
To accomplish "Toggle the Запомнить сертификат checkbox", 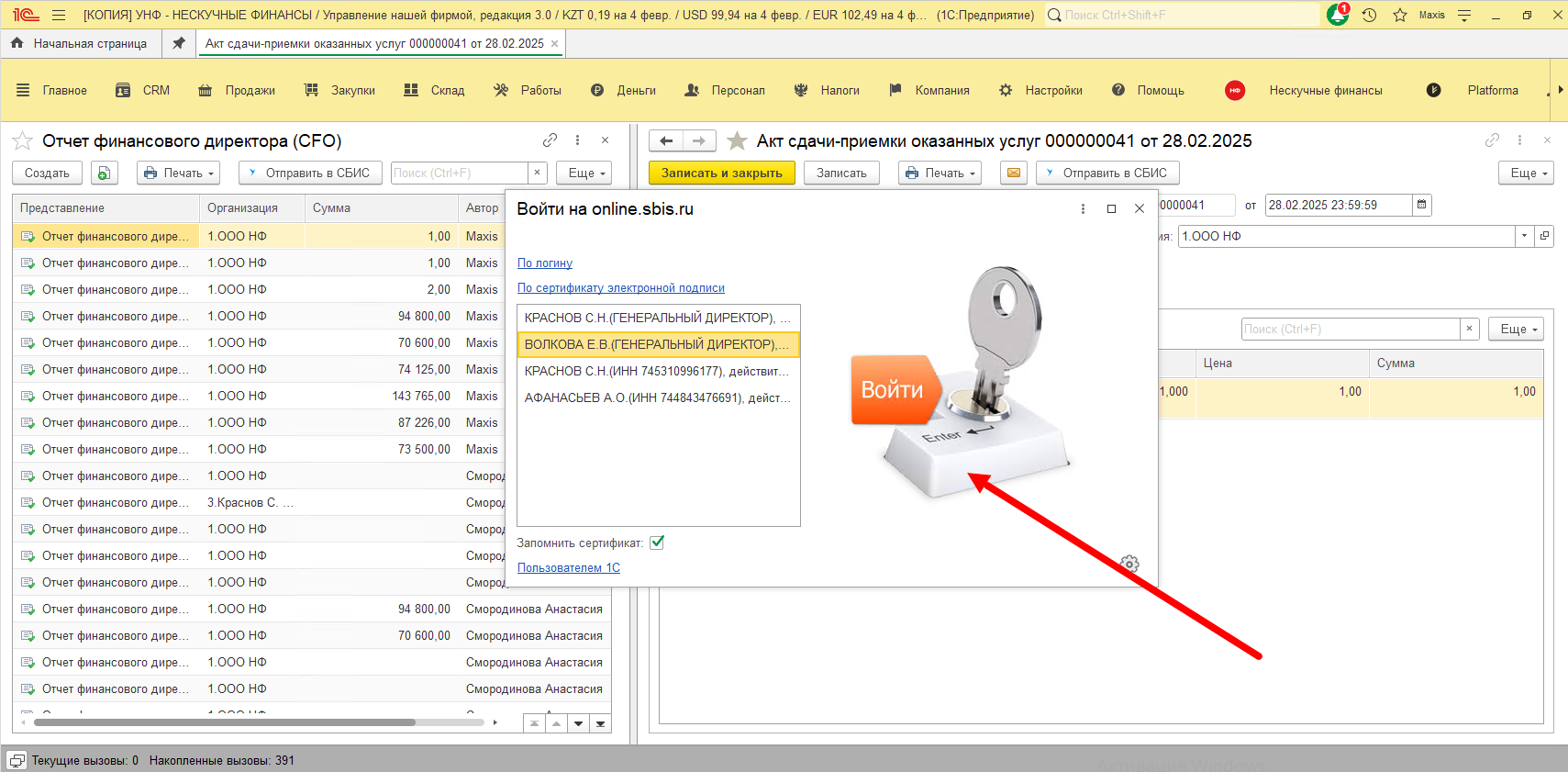I will 657,543.
